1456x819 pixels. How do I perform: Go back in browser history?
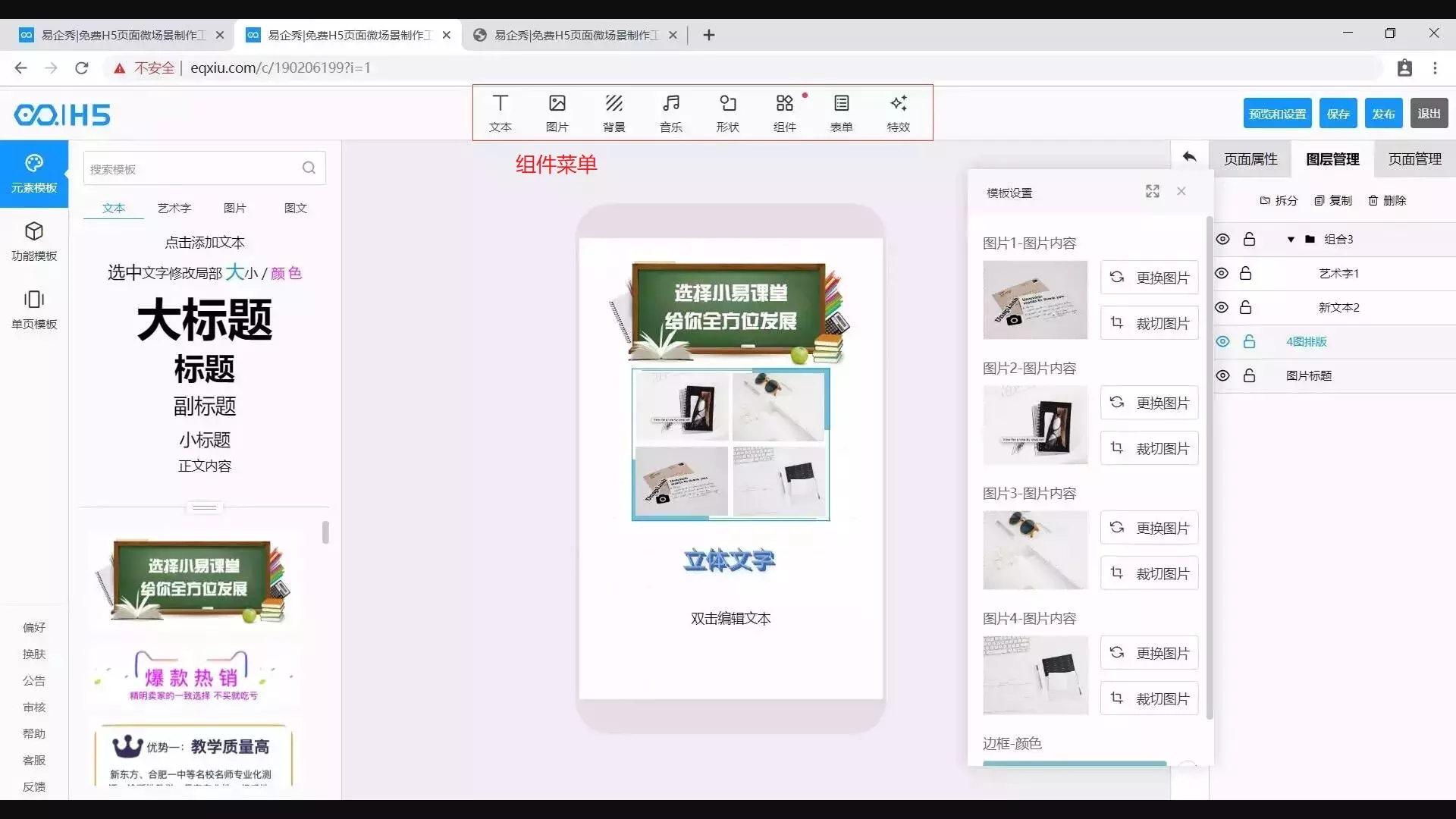pos(20,67)
